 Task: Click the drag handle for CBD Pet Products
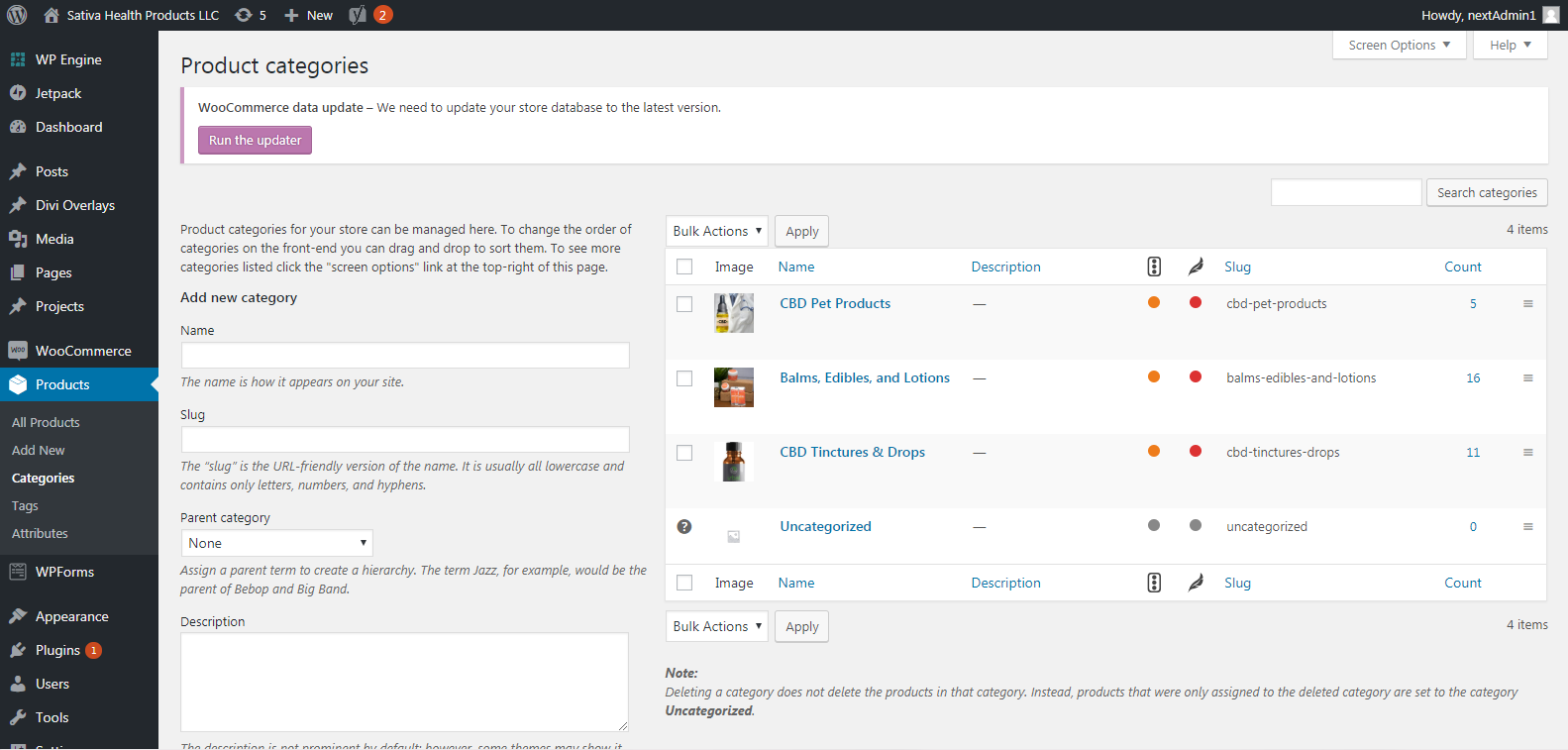1527,304
